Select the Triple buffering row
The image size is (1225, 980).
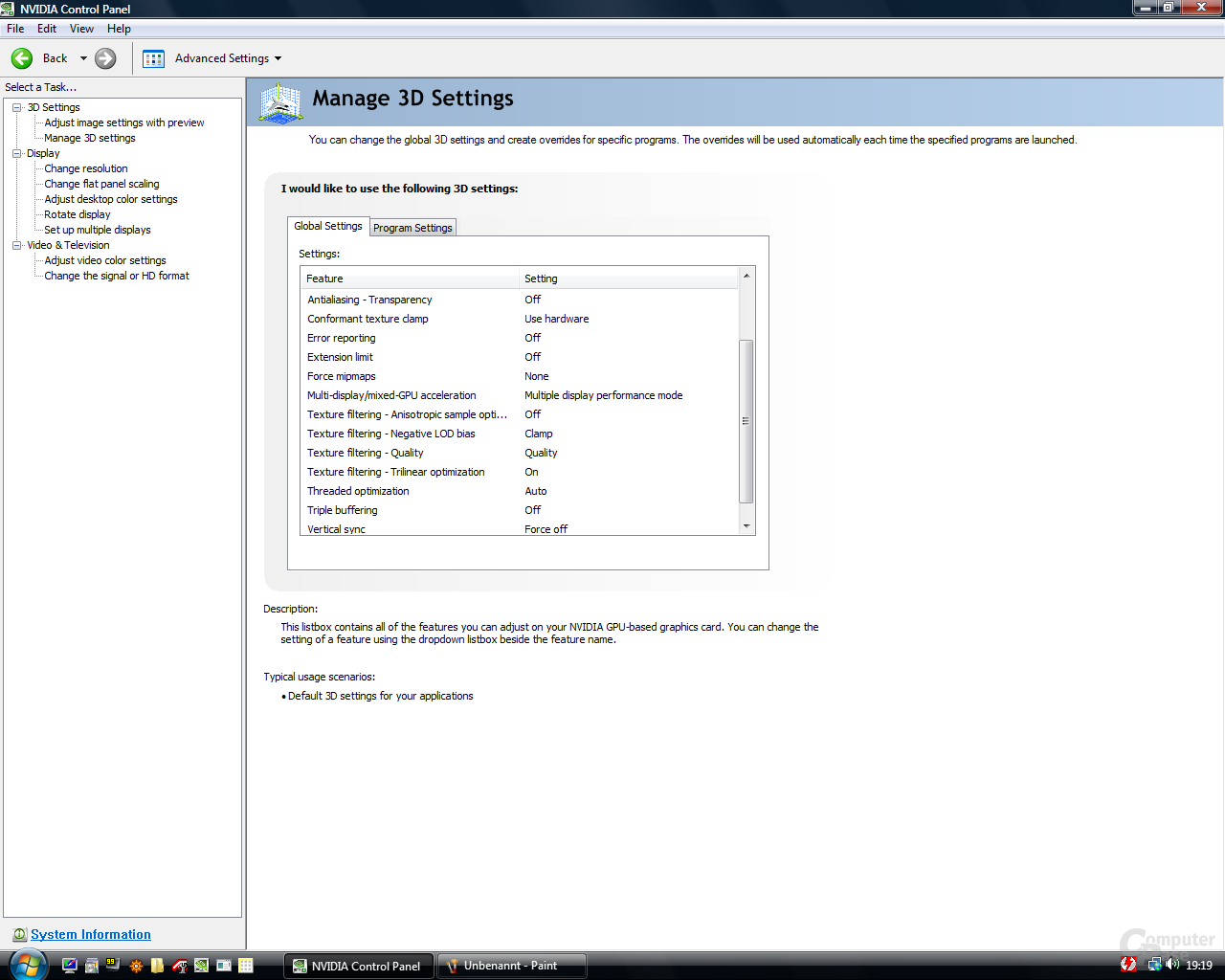click(520, 510)
